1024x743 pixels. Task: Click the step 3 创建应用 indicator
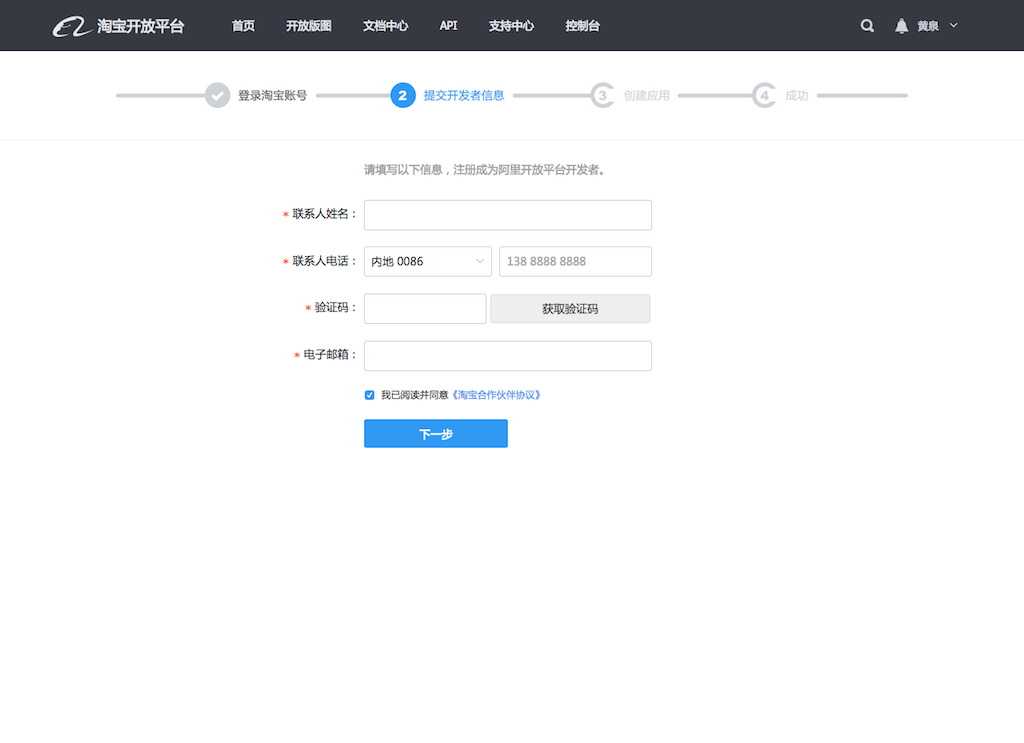(602, 95)
